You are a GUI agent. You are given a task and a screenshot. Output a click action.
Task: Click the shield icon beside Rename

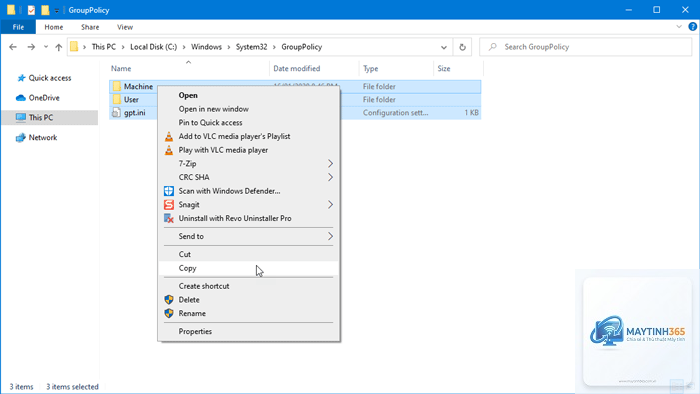coord(169,314)
